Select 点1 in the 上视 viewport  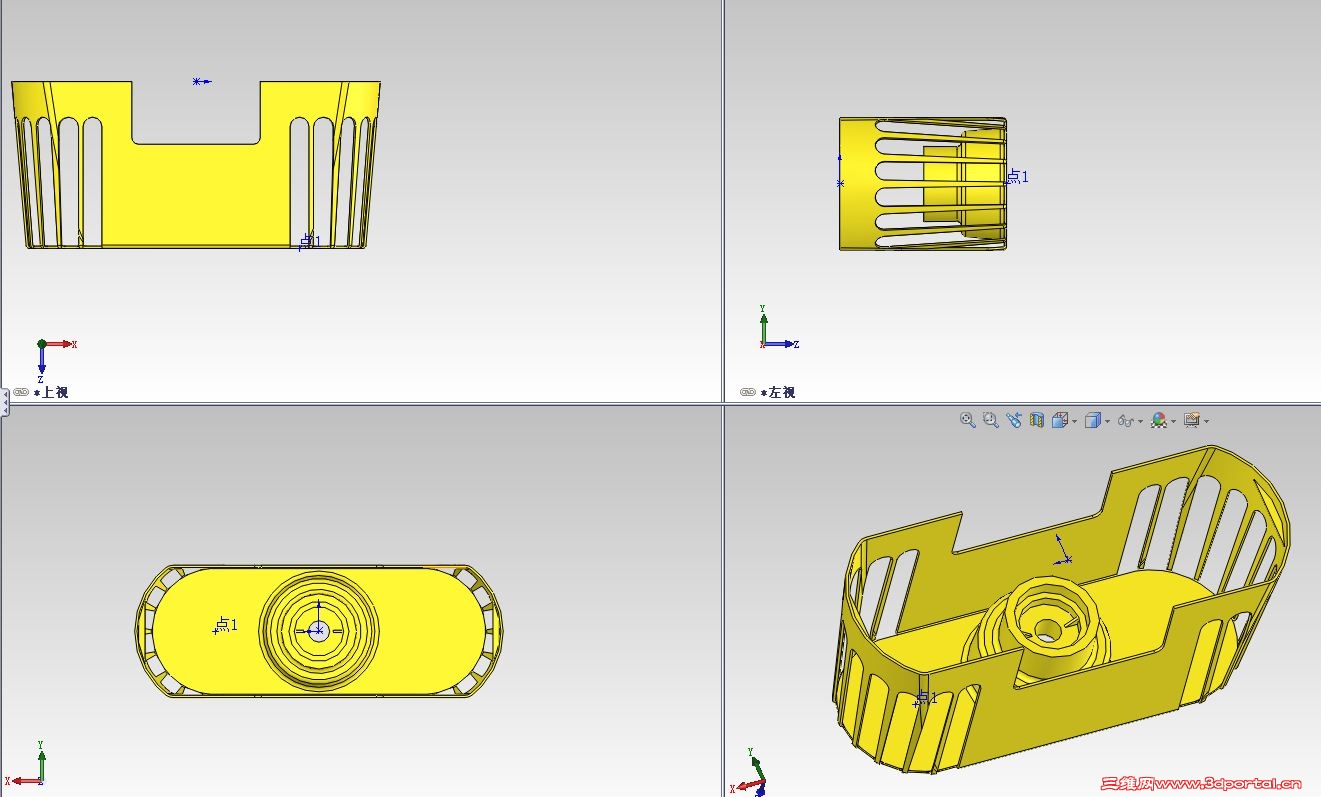[311, 241]
